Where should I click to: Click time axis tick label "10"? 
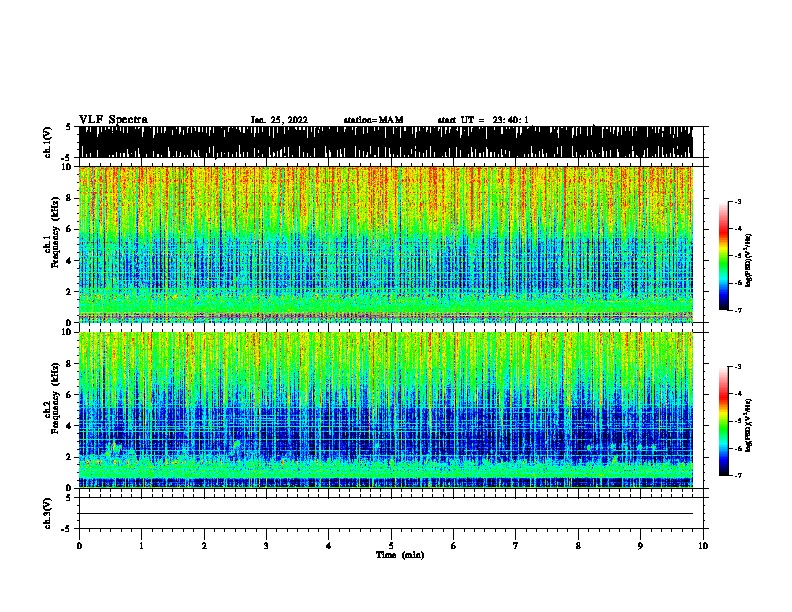point(703,546)
